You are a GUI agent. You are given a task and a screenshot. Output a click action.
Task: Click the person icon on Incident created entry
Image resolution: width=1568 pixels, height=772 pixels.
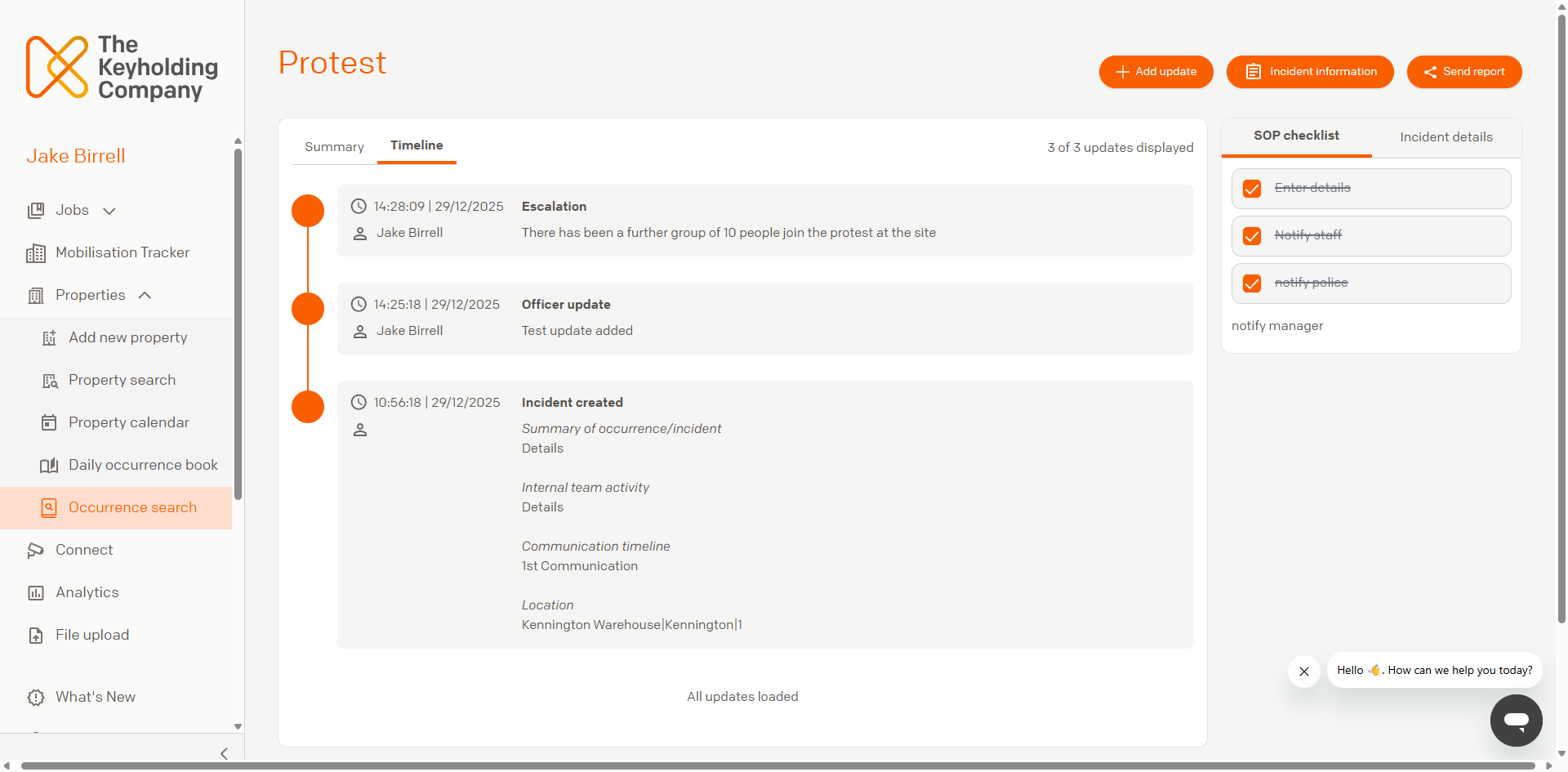point(359,430)
